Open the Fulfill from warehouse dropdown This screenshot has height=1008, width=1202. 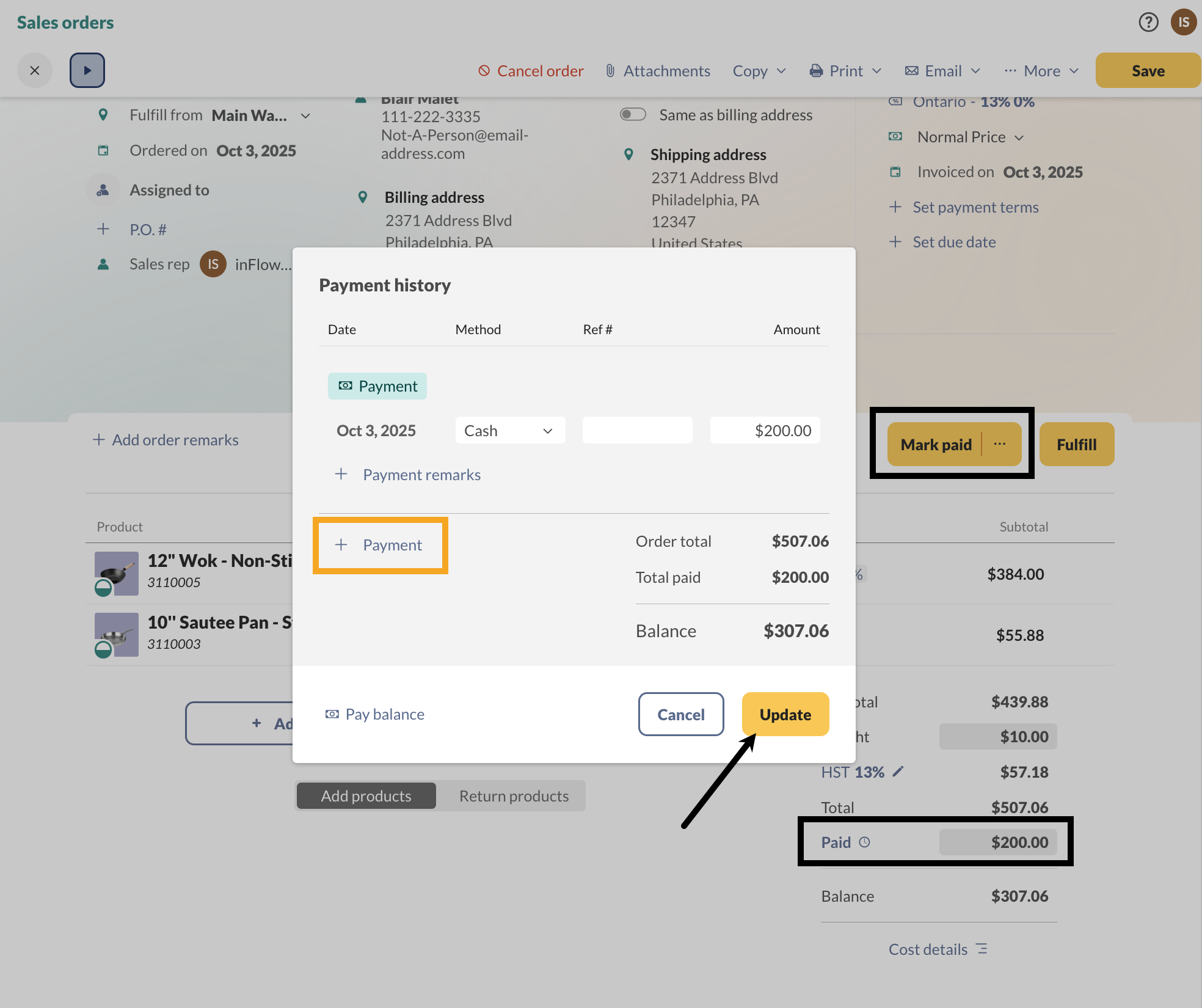[305, 115]
